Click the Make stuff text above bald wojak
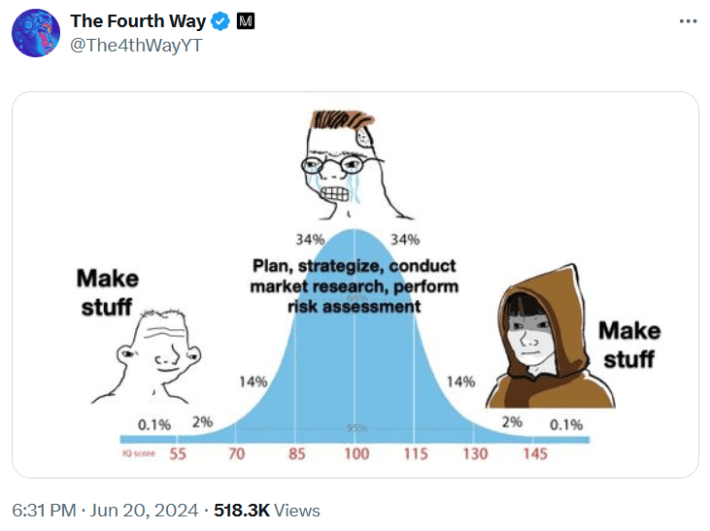 pos(108,292)
